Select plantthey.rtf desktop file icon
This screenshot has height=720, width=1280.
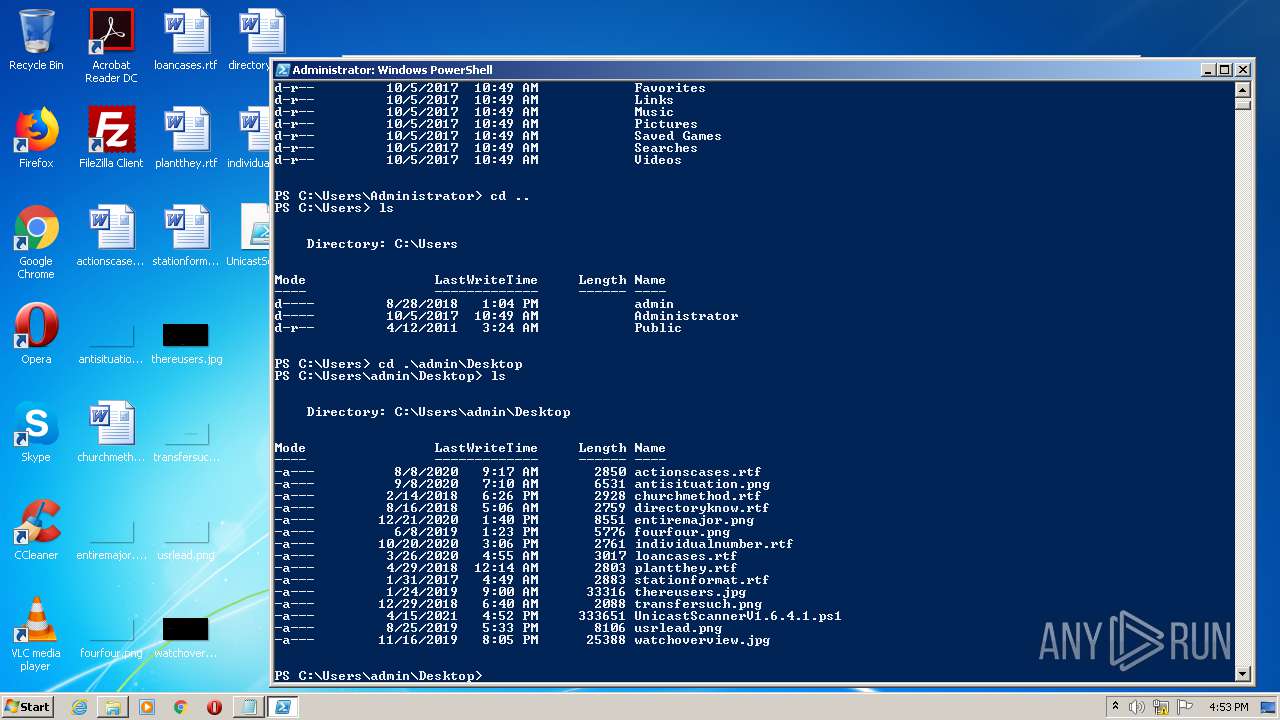coord(186,138)
